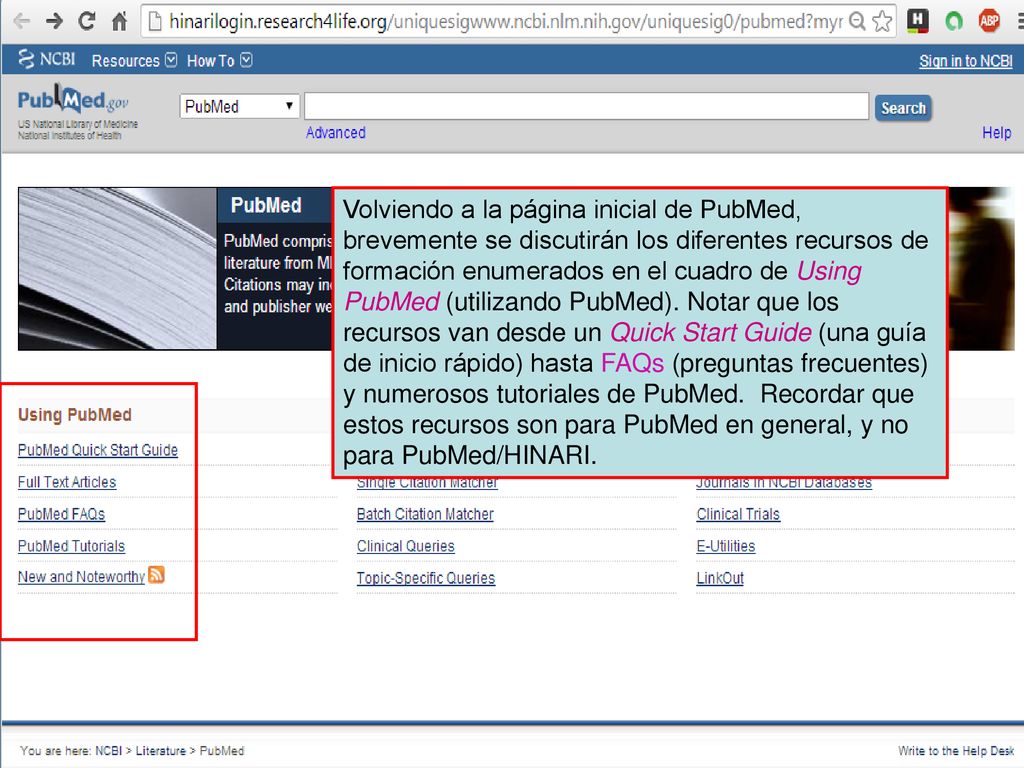Expand the How To dropdown menu
Image resolution: width=1024 pixels, height=768 pixels.
click(219, 61)
